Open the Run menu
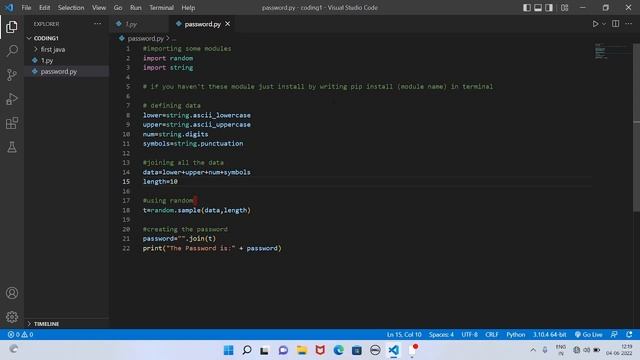640x360 pixels. click(136, 8)
